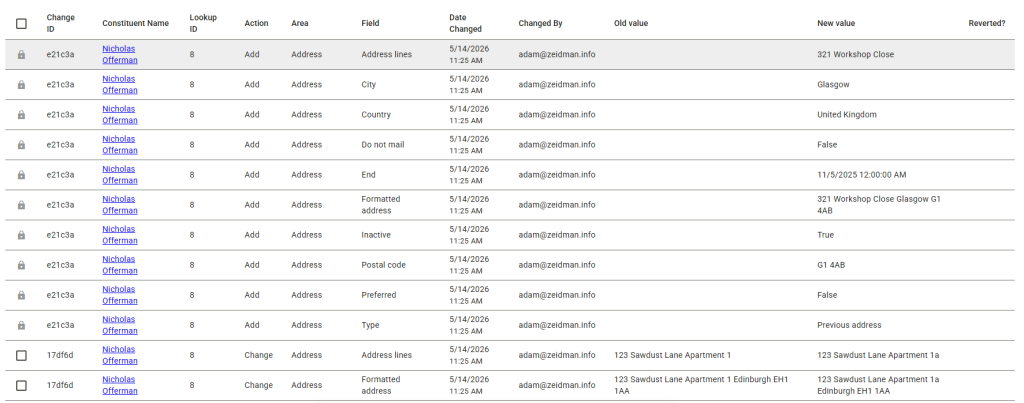Click the Reverted? column header

tap(986, 24)
